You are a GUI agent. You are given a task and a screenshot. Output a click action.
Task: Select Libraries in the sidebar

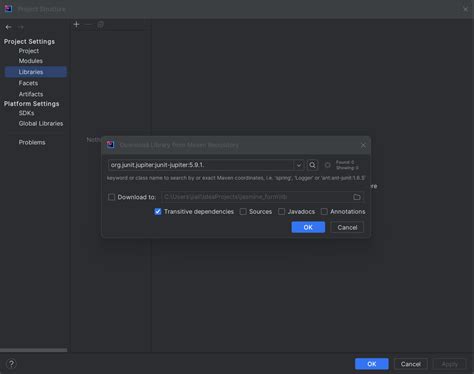click(x=36, y=72)
